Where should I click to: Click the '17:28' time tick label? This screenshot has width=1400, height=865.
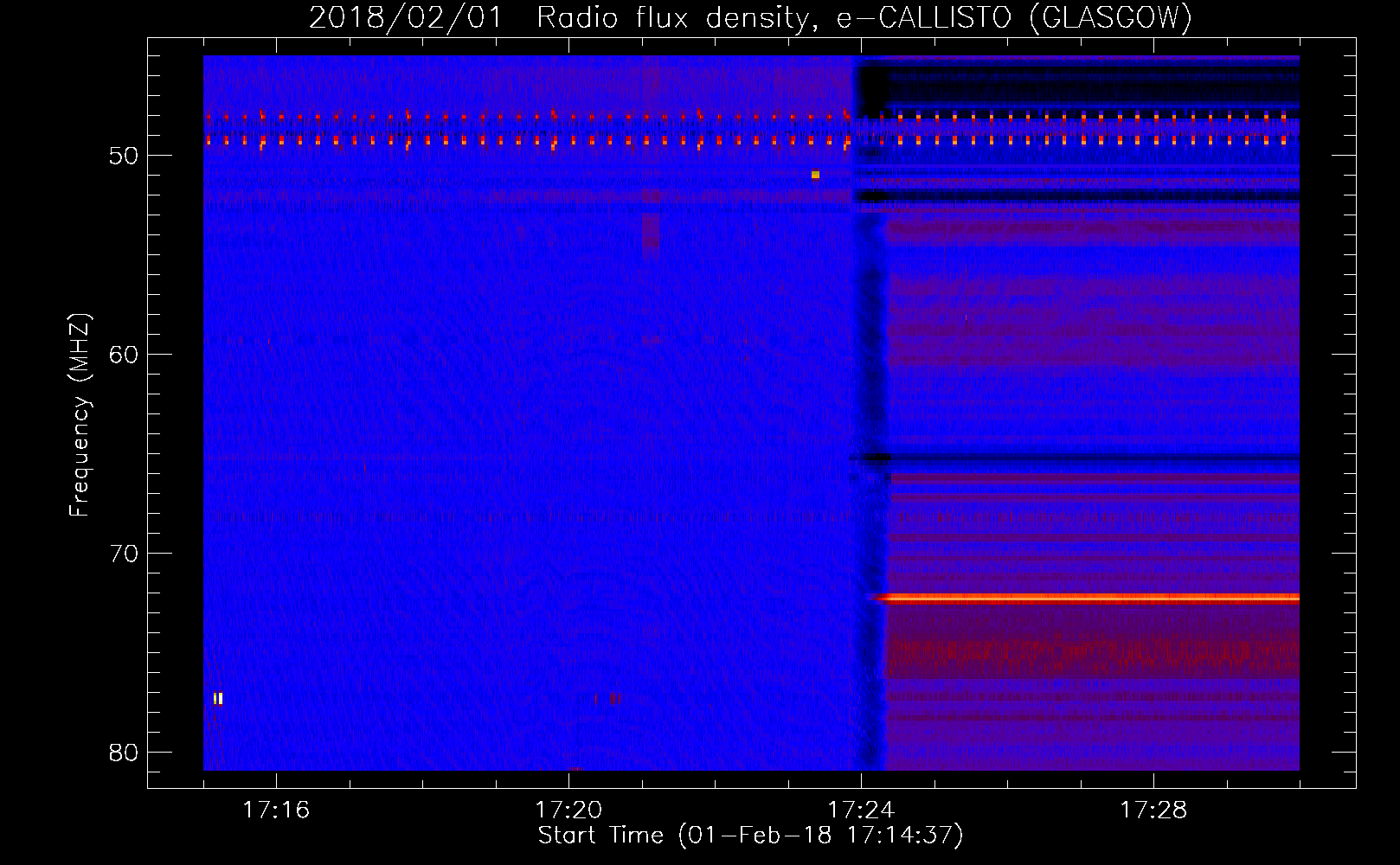click(1153, 810)
